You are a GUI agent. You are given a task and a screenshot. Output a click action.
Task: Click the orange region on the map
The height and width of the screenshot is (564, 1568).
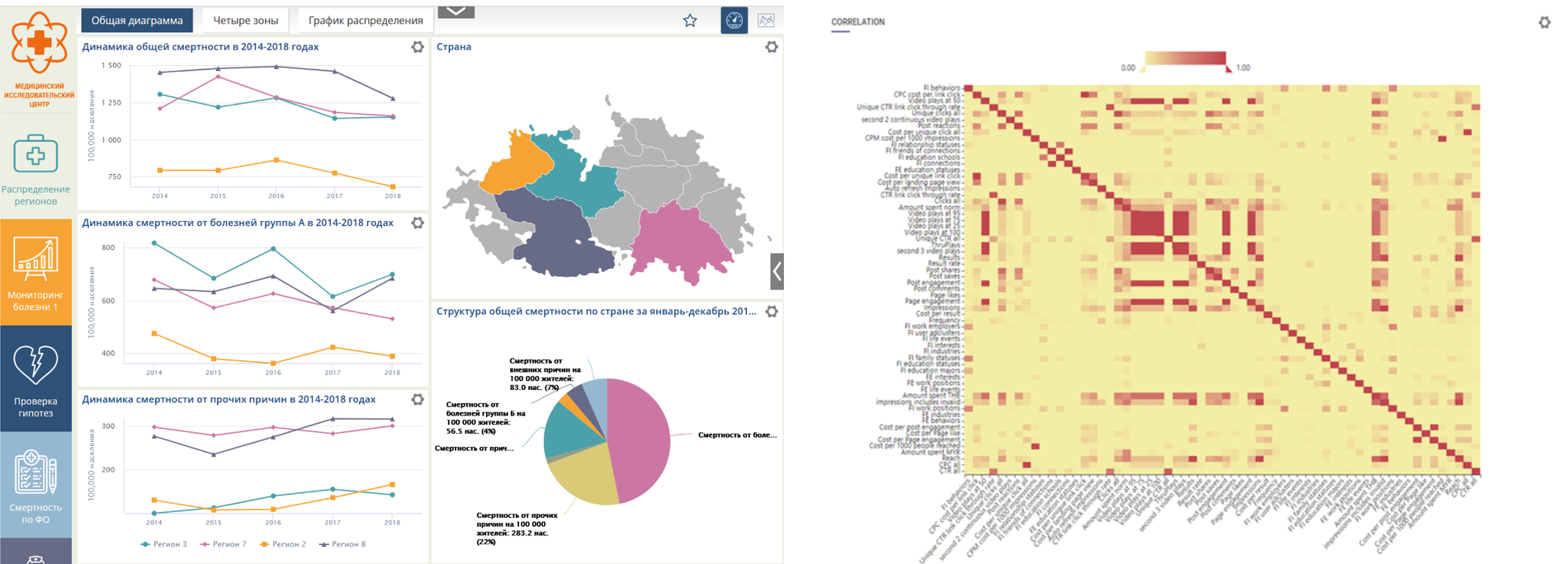514,163
